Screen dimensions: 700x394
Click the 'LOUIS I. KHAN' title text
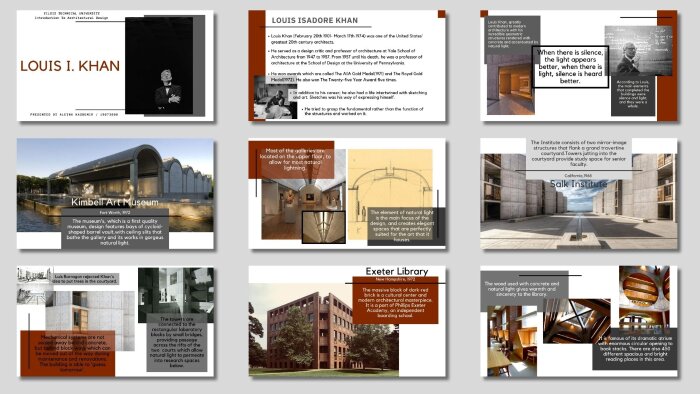pyautogui.click(x=70, y=66)
